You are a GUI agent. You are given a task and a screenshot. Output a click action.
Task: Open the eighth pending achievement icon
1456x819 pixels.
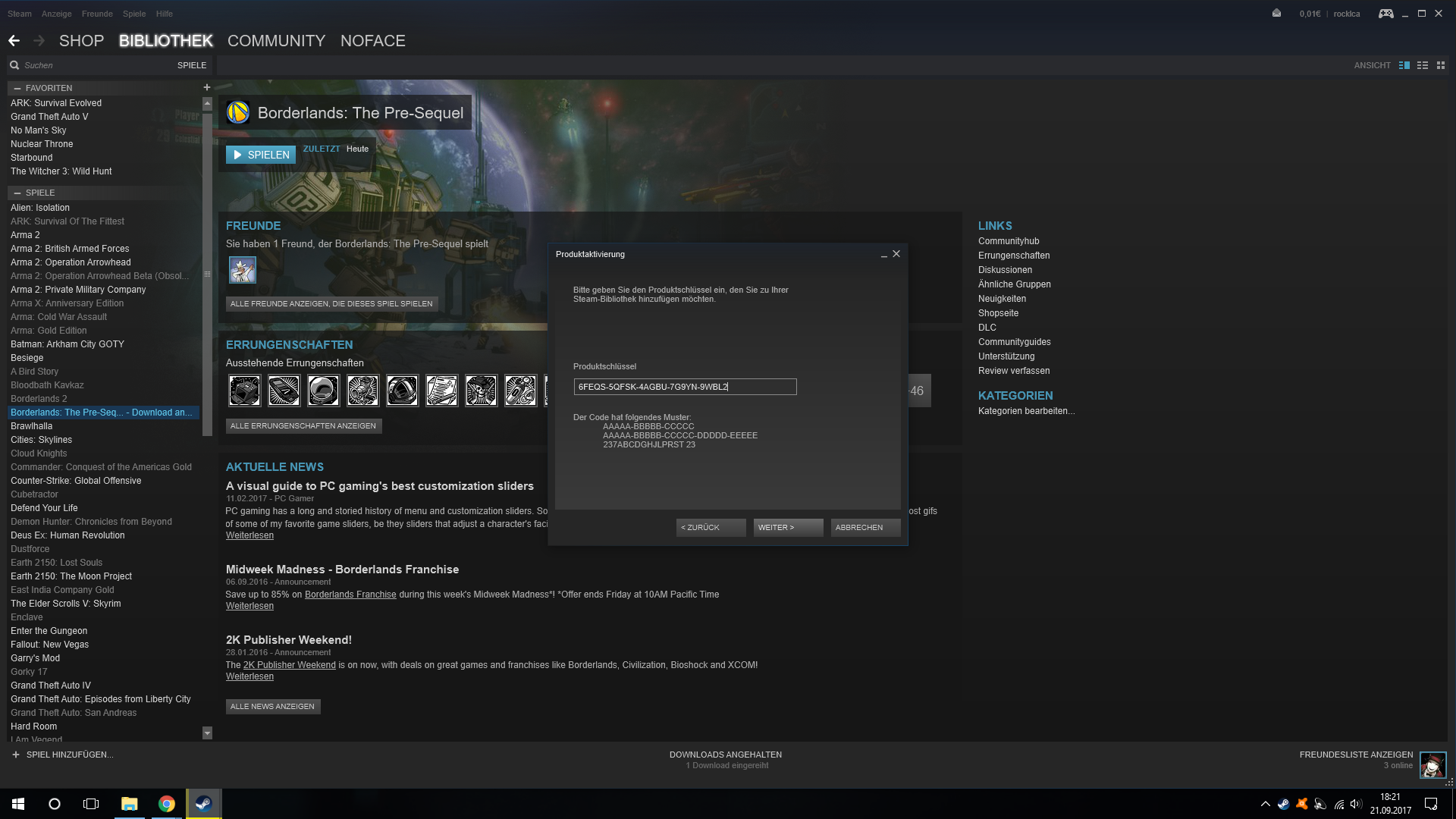(520, 391)
